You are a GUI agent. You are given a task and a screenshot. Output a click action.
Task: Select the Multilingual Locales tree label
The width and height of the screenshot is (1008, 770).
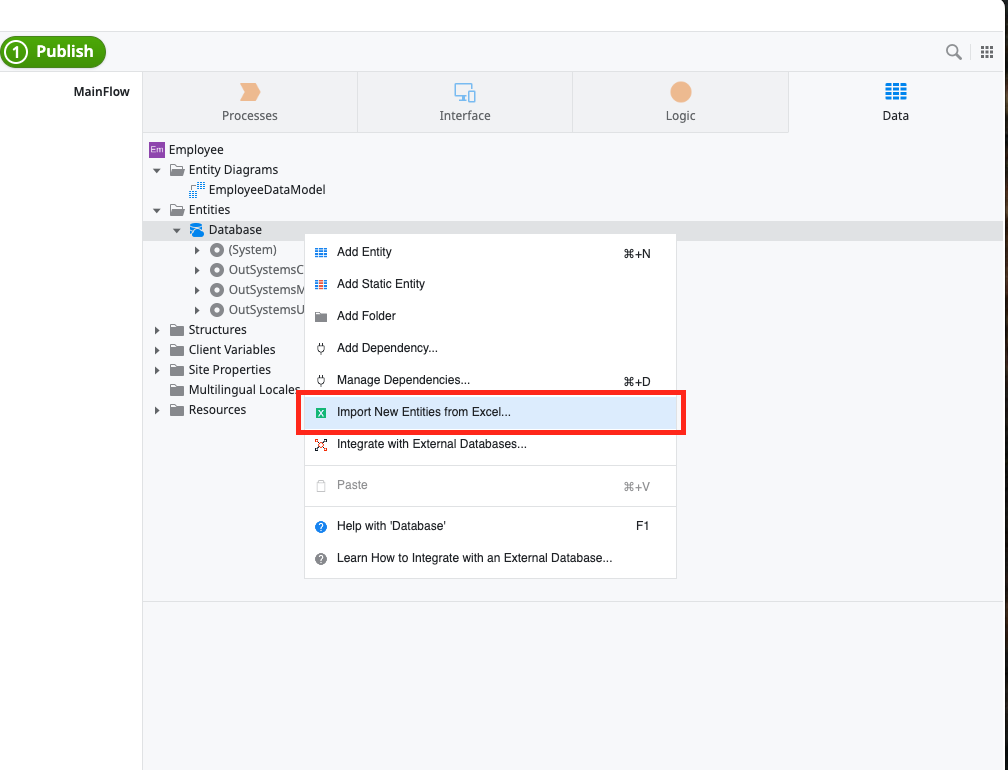point(244,389)
